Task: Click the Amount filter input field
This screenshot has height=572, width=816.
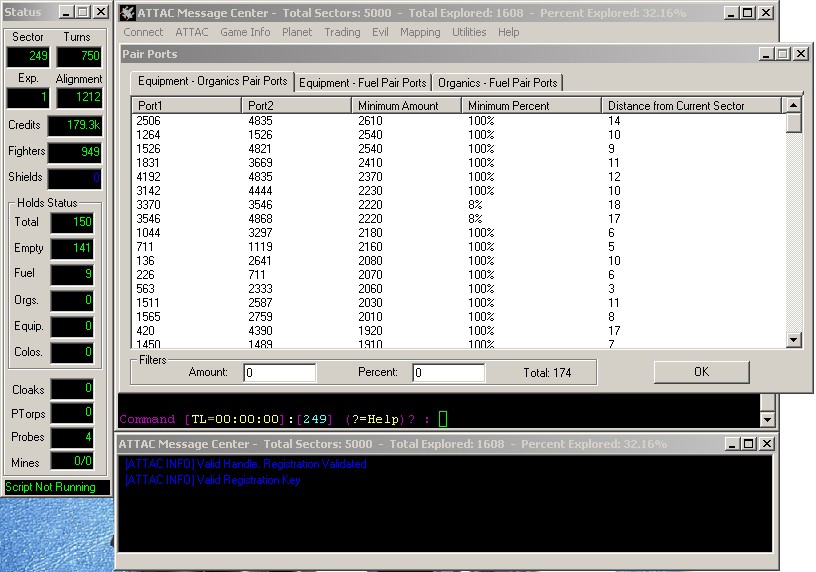Action: tap(280, 372)
